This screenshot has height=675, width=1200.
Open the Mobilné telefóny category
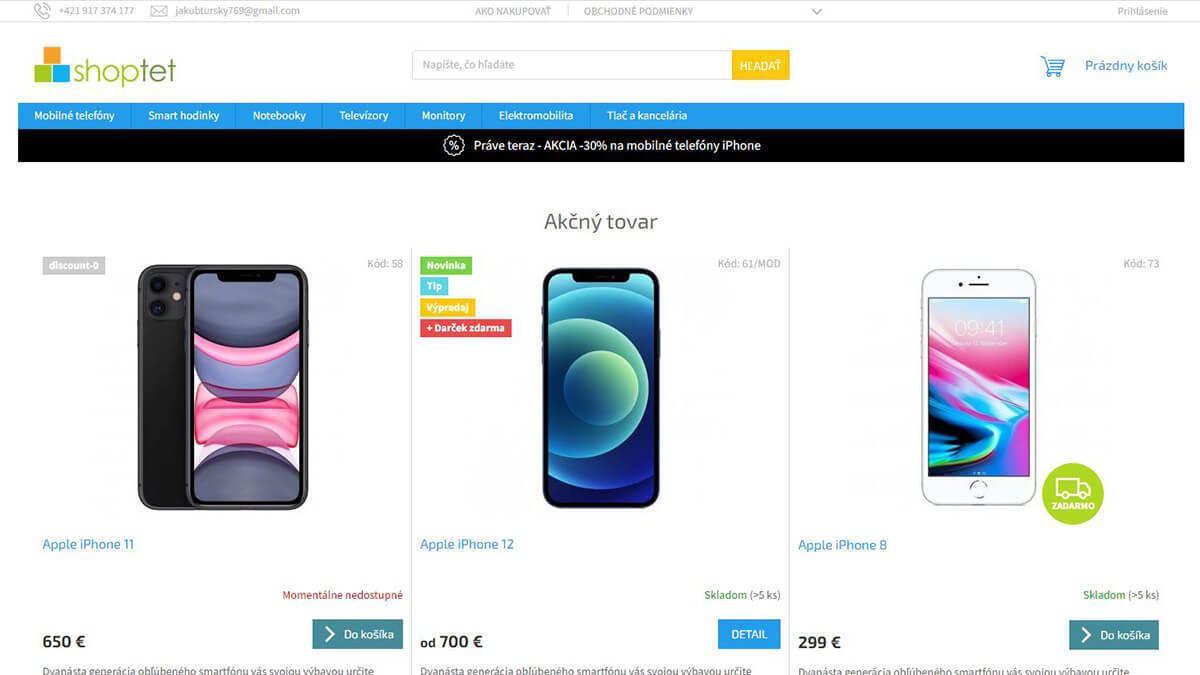tap(75, 116)
